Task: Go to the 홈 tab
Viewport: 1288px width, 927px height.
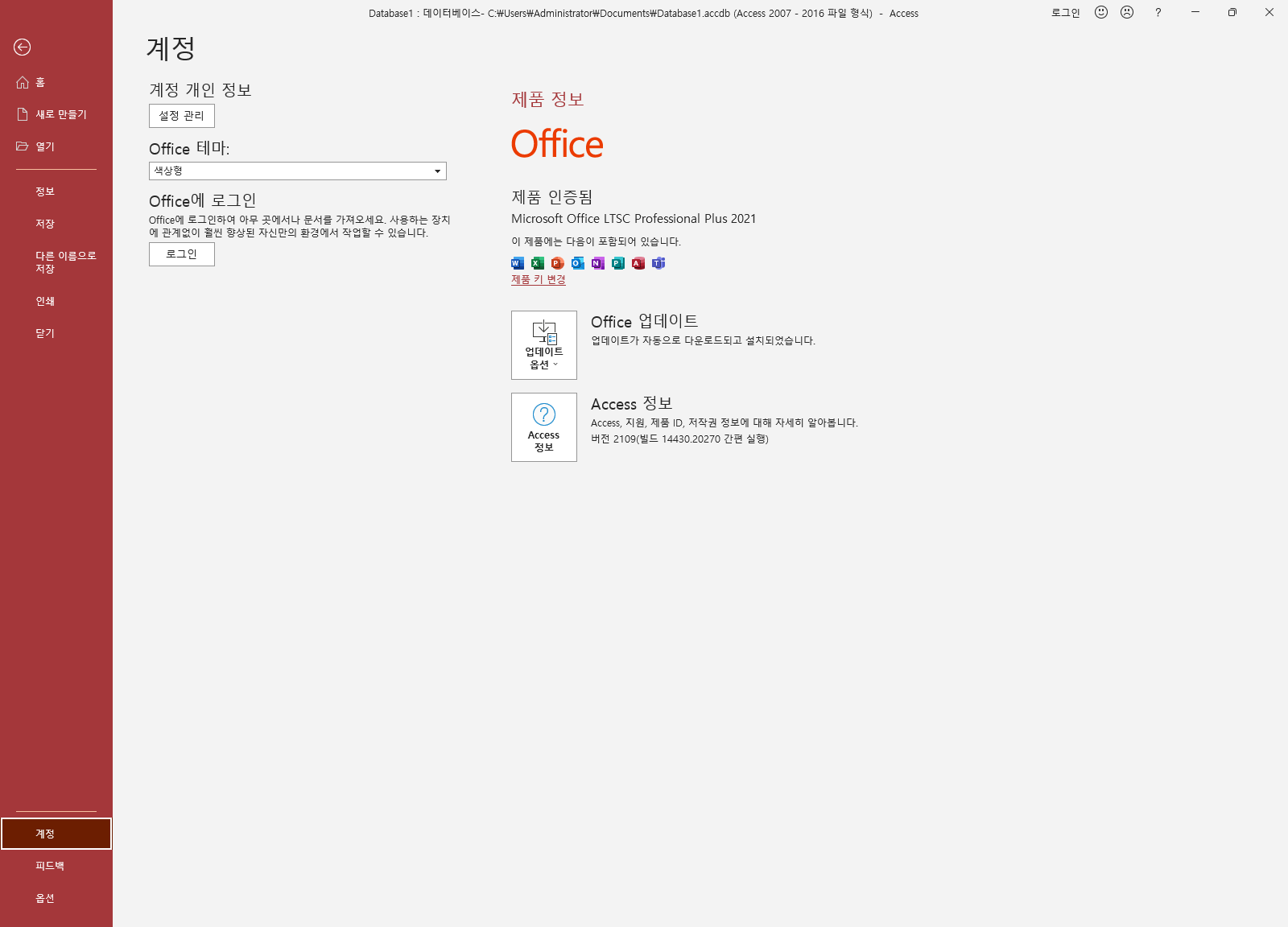Action: click(56, 82)
